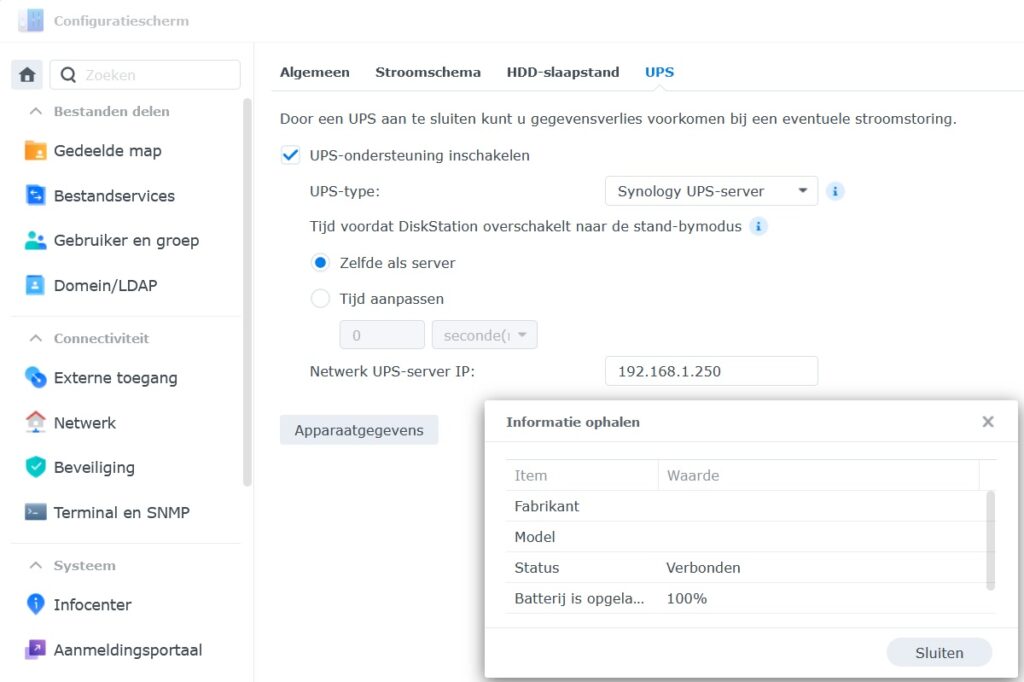The width and height of the screenshot is (1024, 682).
Task: Click the Domein/LDAP icon
Action: tap(36, 286)
